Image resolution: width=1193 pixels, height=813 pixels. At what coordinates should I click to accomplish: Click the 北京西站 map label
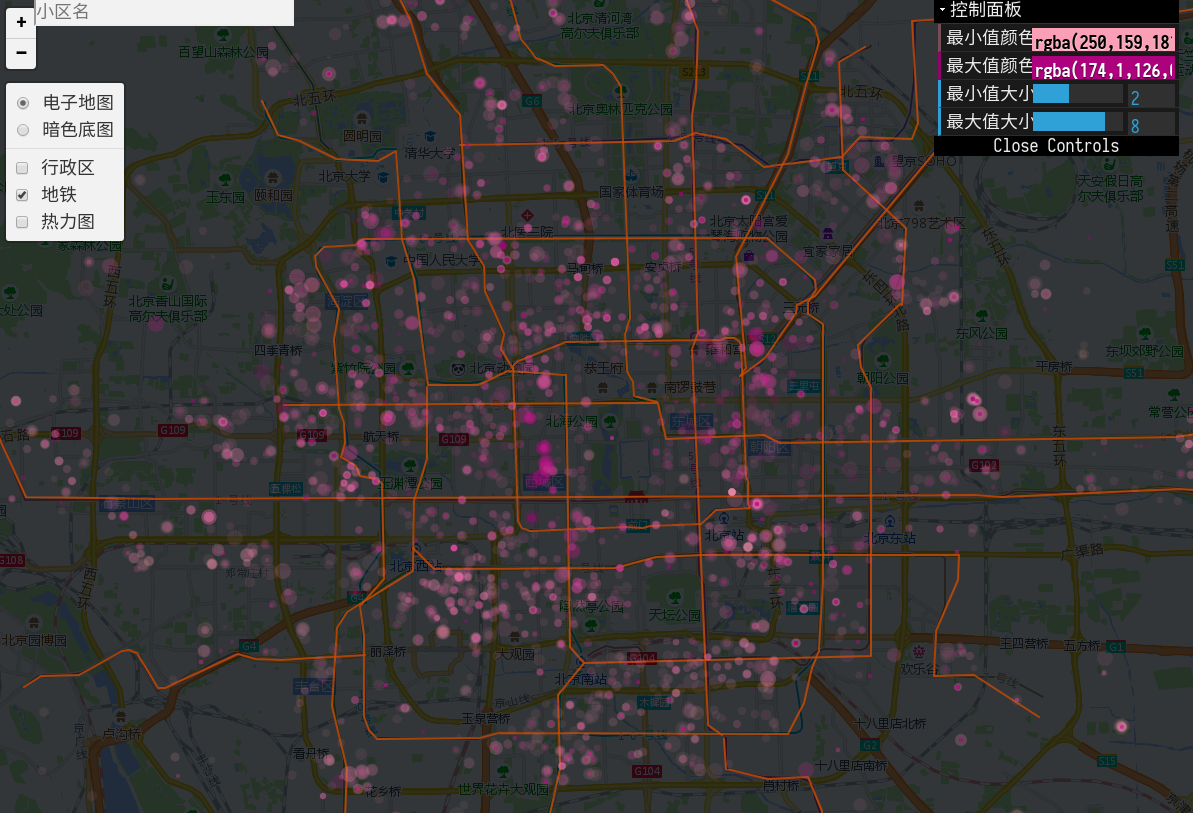[415, 567]
